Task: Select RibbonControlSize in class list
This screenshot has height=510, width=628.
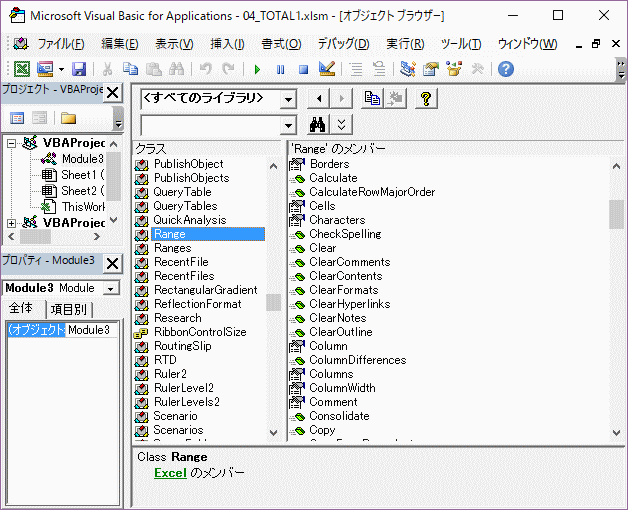Action: [x=200, y=332]
